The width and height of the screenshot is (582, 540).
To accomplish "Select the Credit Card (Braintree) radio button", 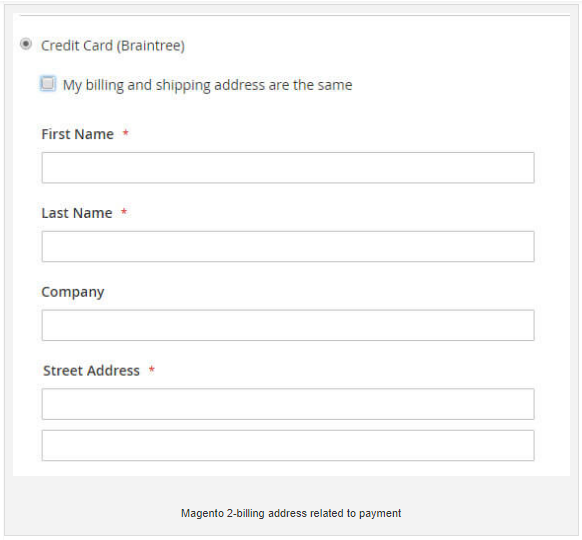I will tap(26, 45).
